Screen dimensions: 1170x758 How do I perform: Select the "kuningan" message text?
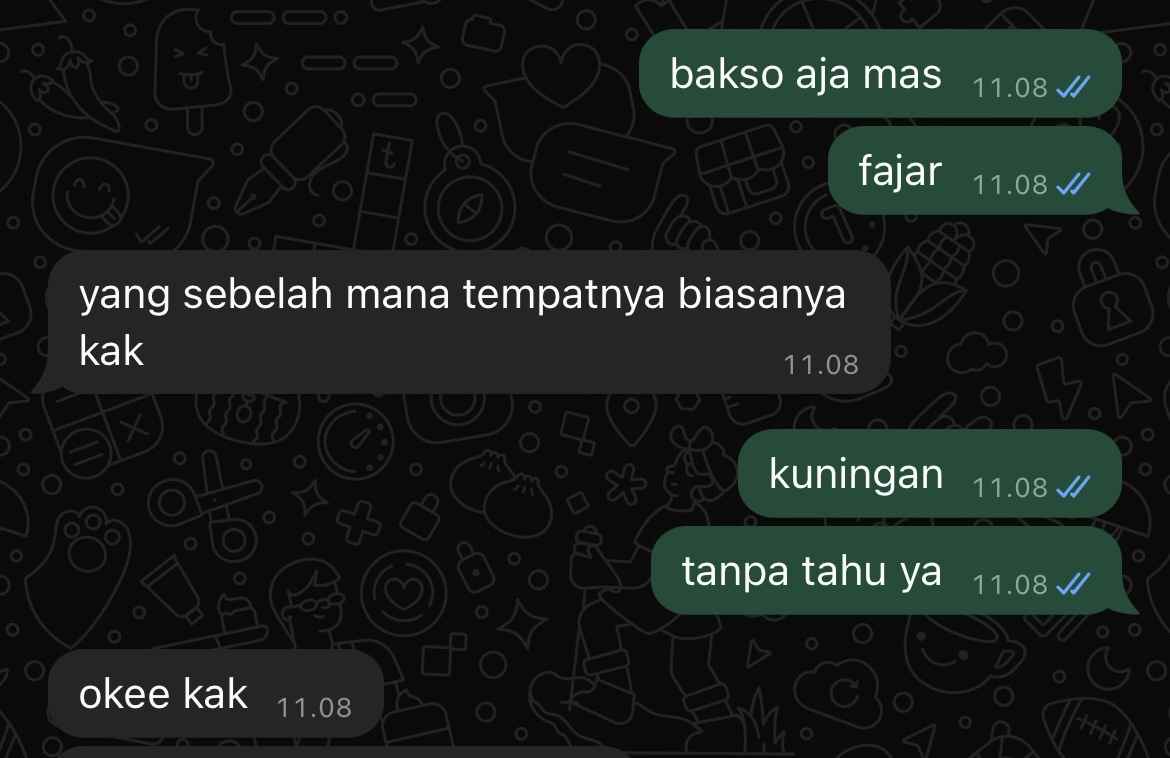pyautogui.click(x=856, y=475)
